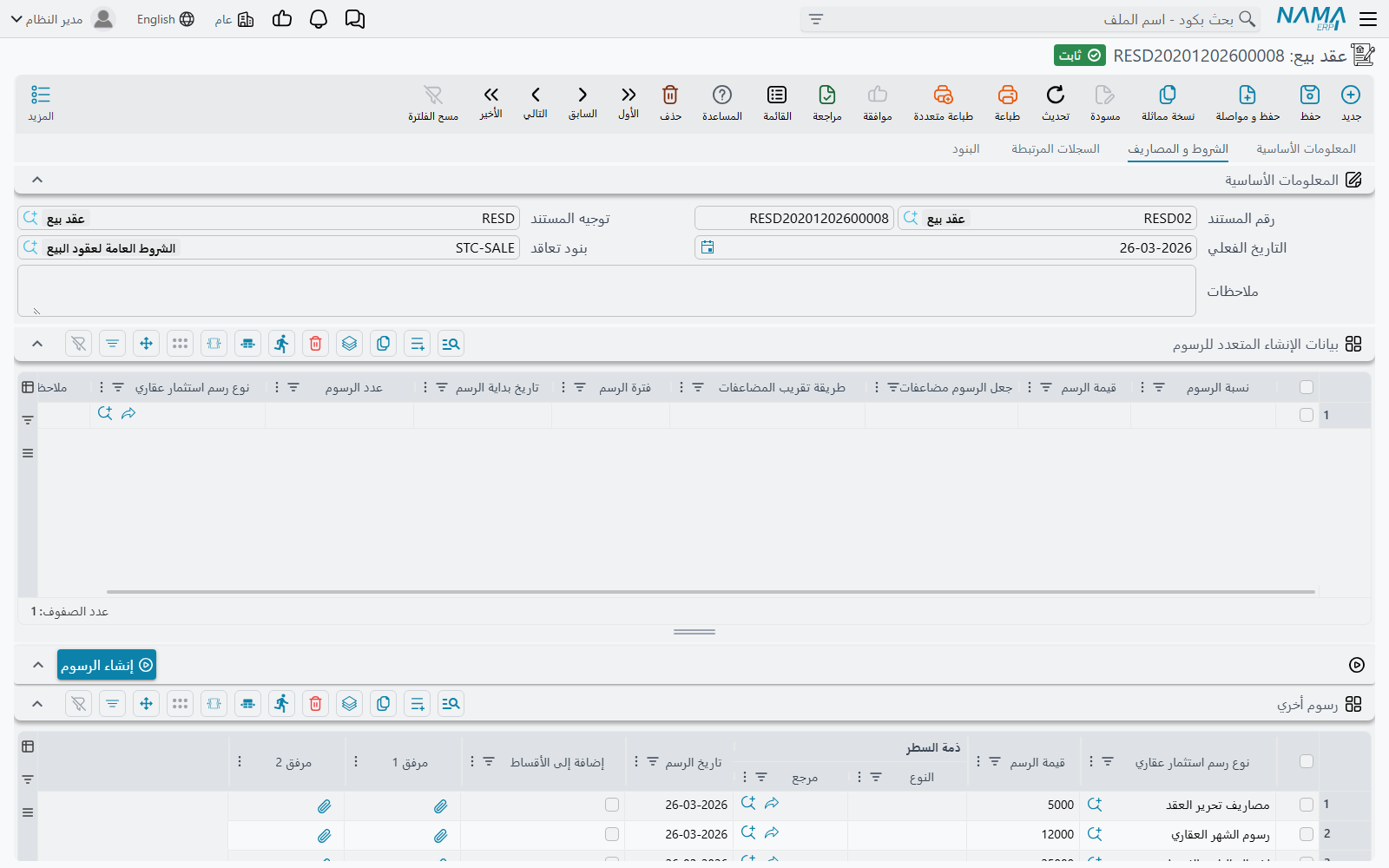
Task: Click مسح الفلترة (clear filter) in main toolbar
Action: 433,103
